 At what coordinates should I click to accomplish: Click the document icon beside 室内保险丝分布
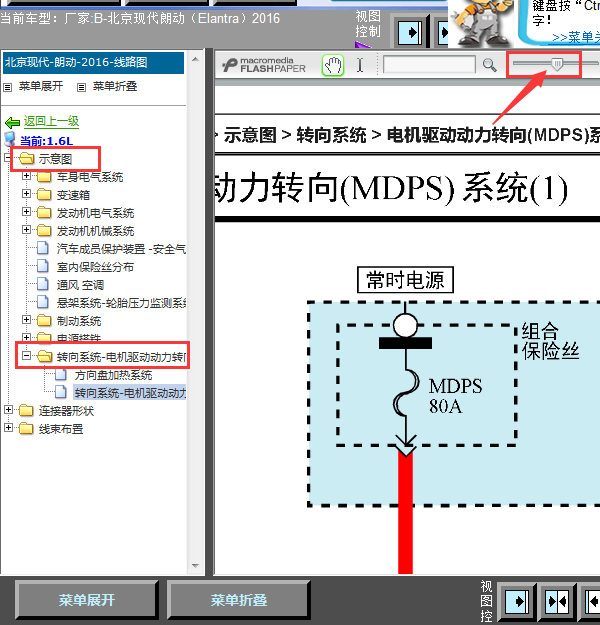click(x=43, y=266)
